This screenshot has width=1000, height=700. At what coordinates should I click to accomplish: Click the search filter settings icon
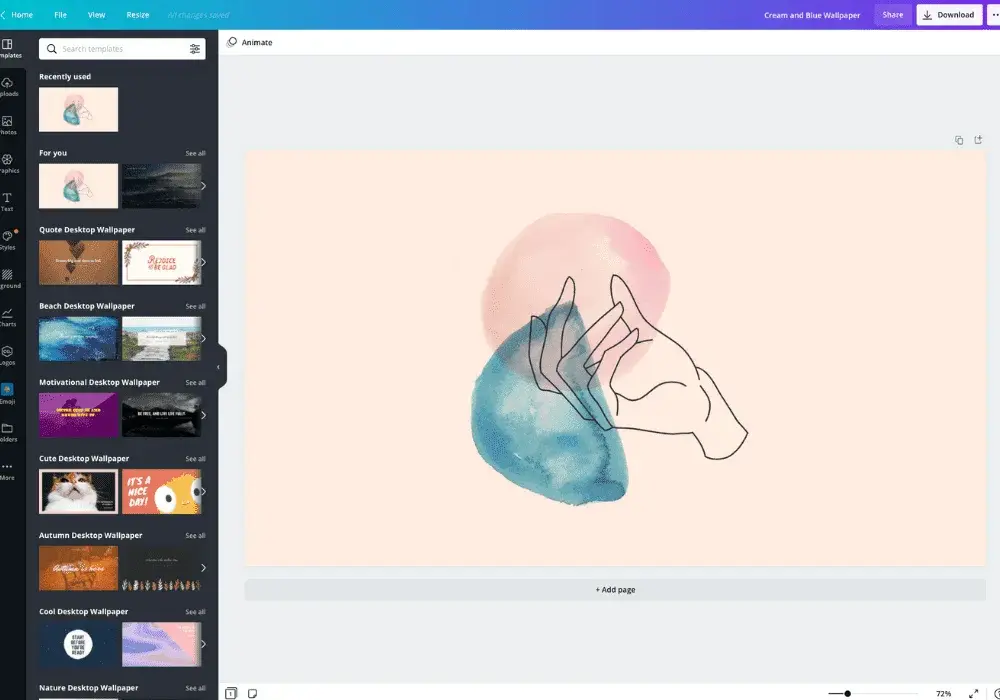point(195,49)
